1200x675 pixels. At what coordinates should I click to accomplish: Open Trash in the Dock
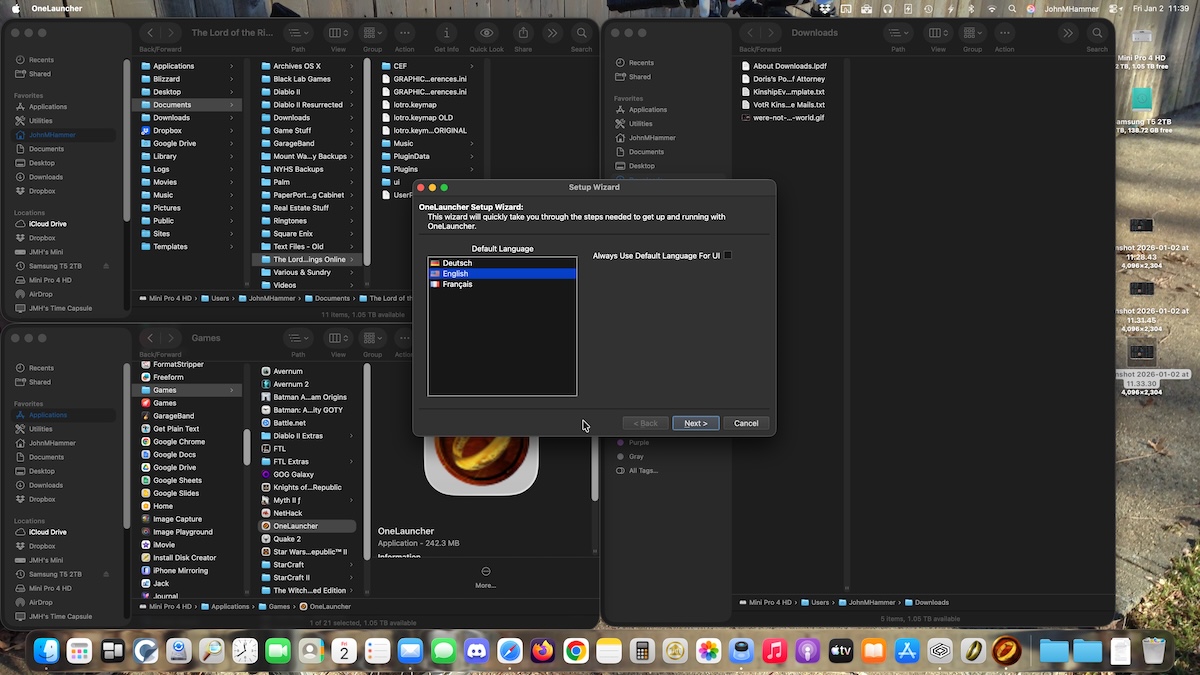click(x=1153, y=652)
